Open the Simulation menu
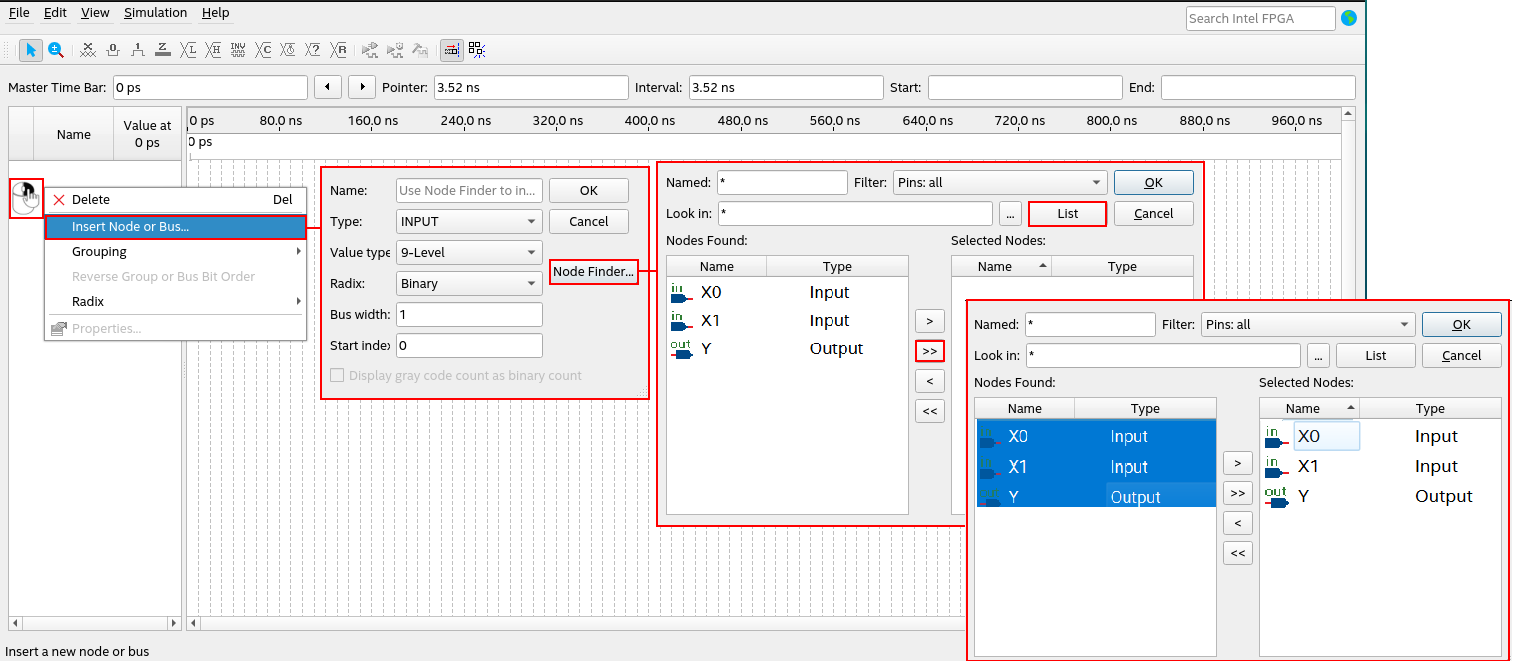This screenshot has width=1513, height=661. pyautogui.click(x=155, y=13)
